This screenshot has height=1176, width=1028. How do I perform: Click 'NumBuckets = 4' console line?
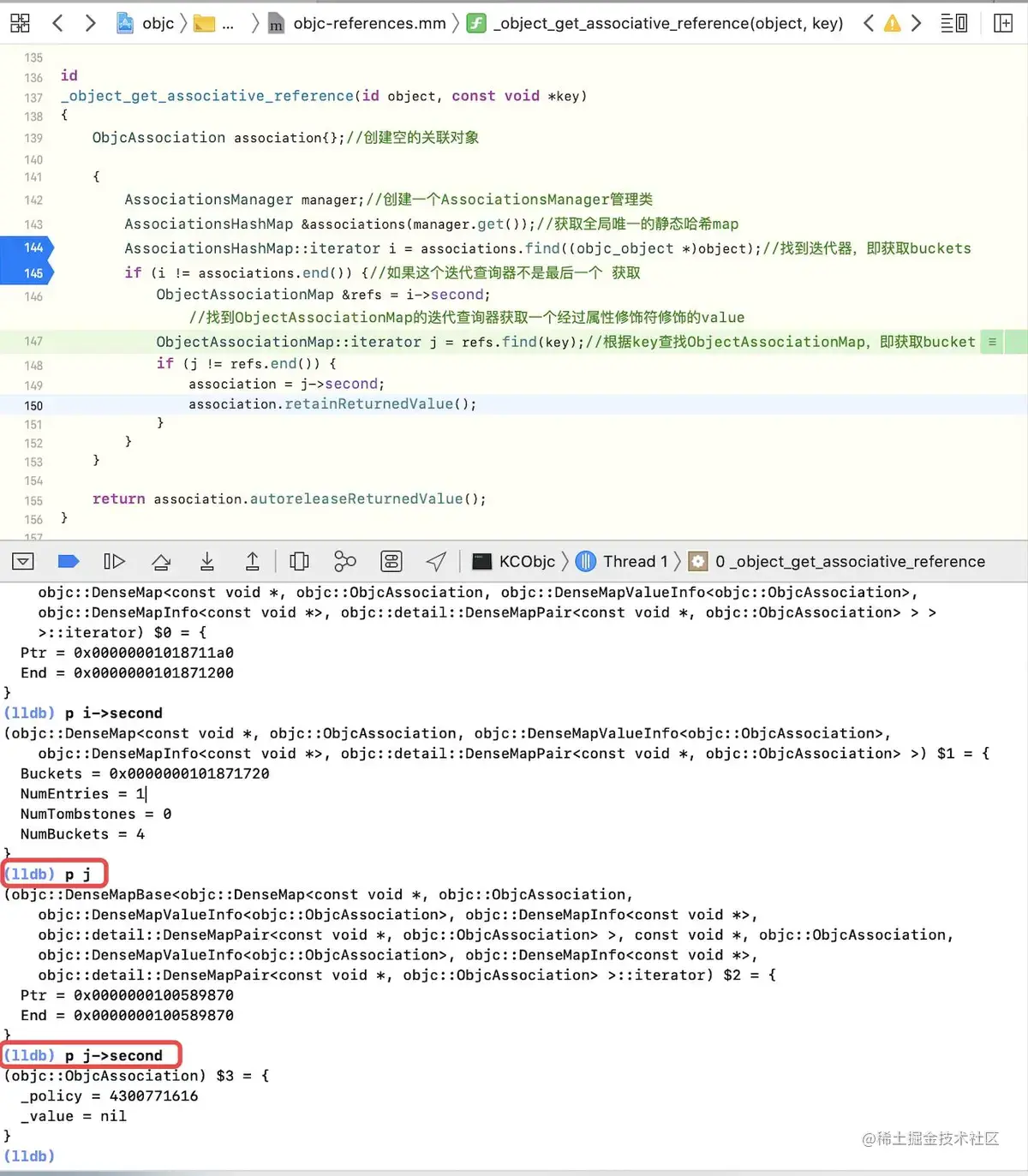click(82, 833)
